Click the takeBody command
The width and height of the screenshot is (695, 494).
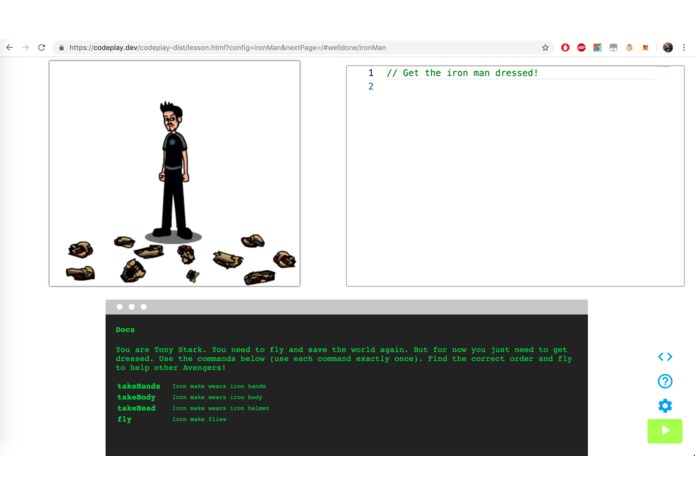coord(137,397)
